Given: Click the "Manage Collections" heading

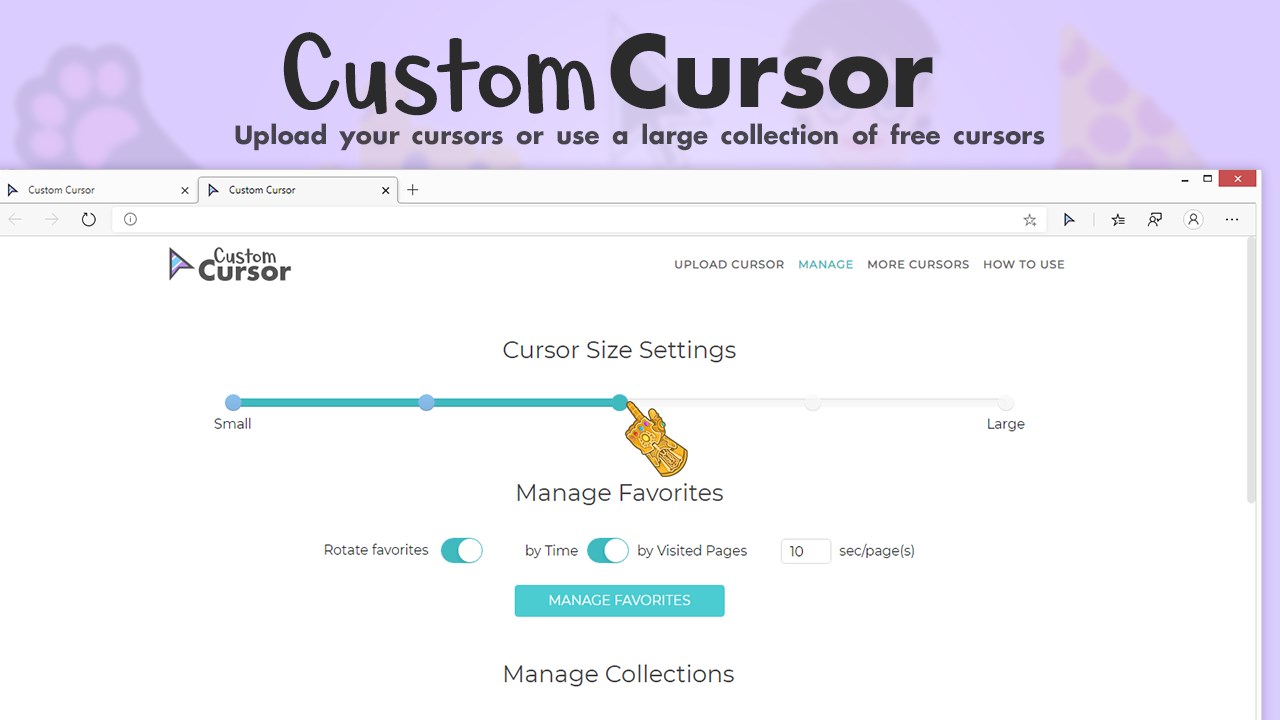Looking at the screenshot, I should (619, 675).
